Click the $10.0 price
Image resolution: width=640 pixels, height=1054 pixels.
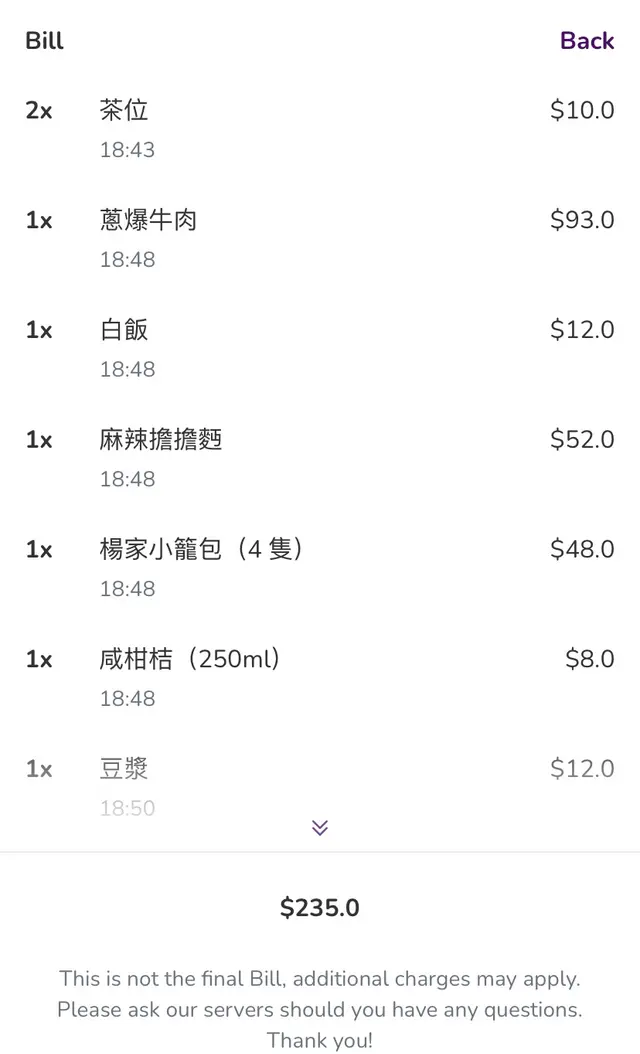pyautogui.click(x=582, y=110)
